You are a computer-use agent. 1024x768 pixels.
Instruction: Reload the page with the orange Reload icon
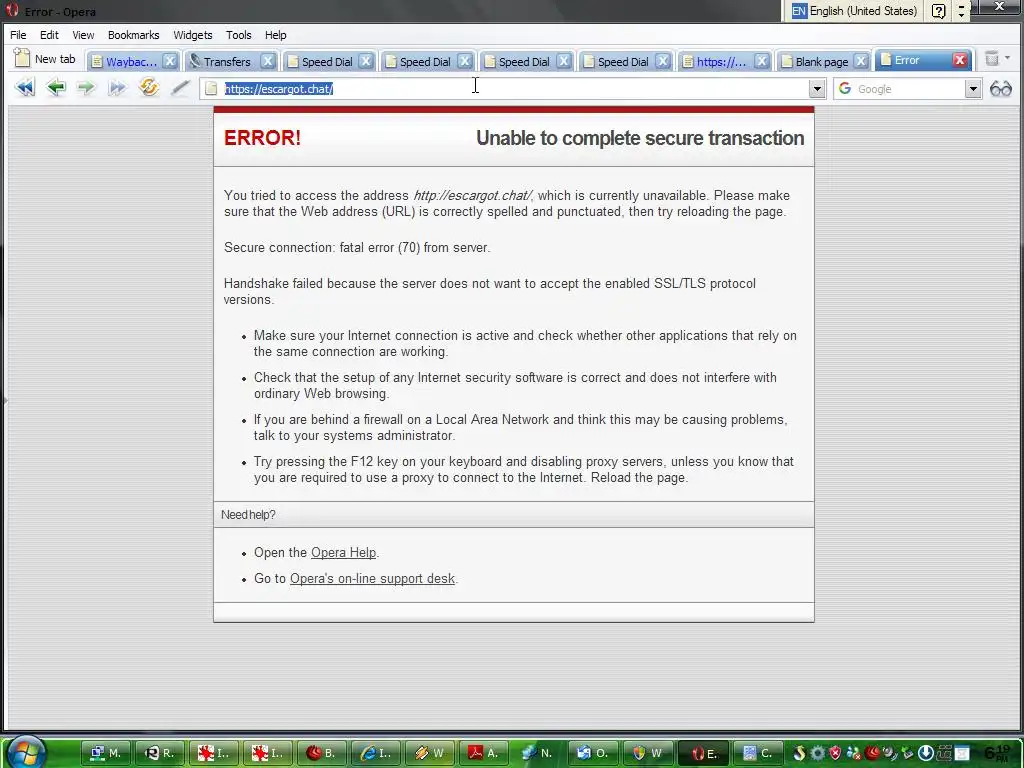(x=149, y=87)
